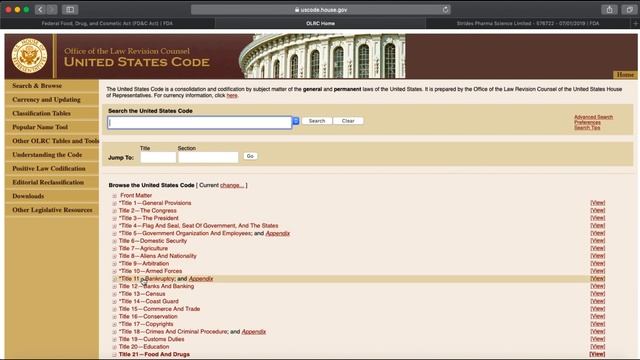
Task: Expand Title 7—Agriculture
Action: click(115, 249)
